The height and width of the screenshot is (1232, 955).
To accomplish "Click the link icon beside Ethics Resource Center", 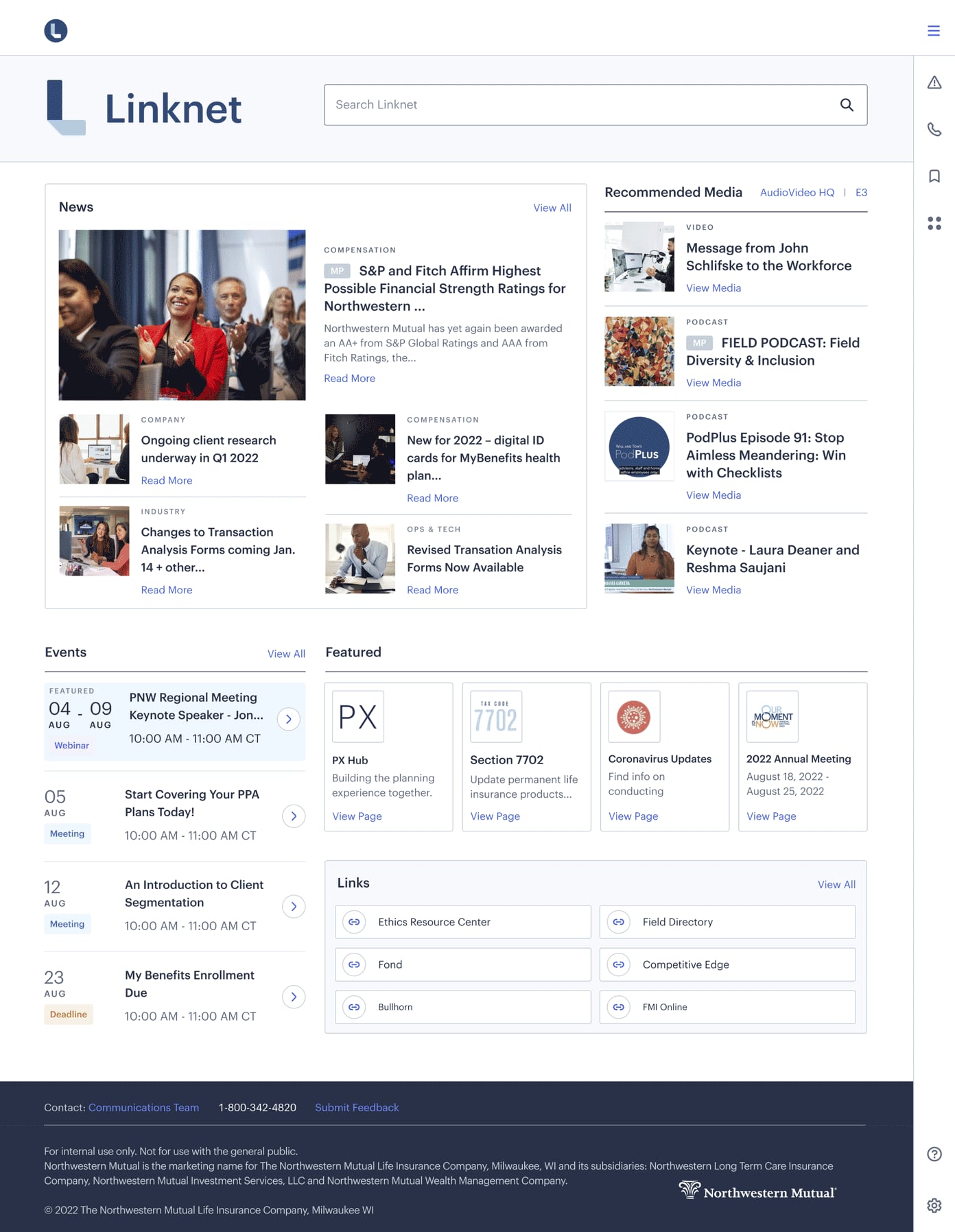I will click(354, 922).
